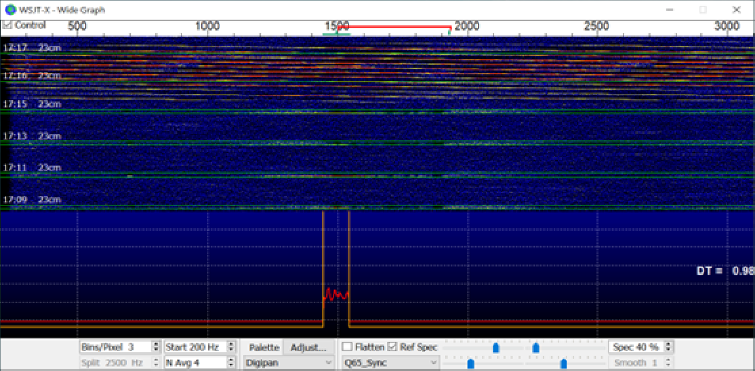Click the Start 200 Hz stepper arrows

[231, 347]
